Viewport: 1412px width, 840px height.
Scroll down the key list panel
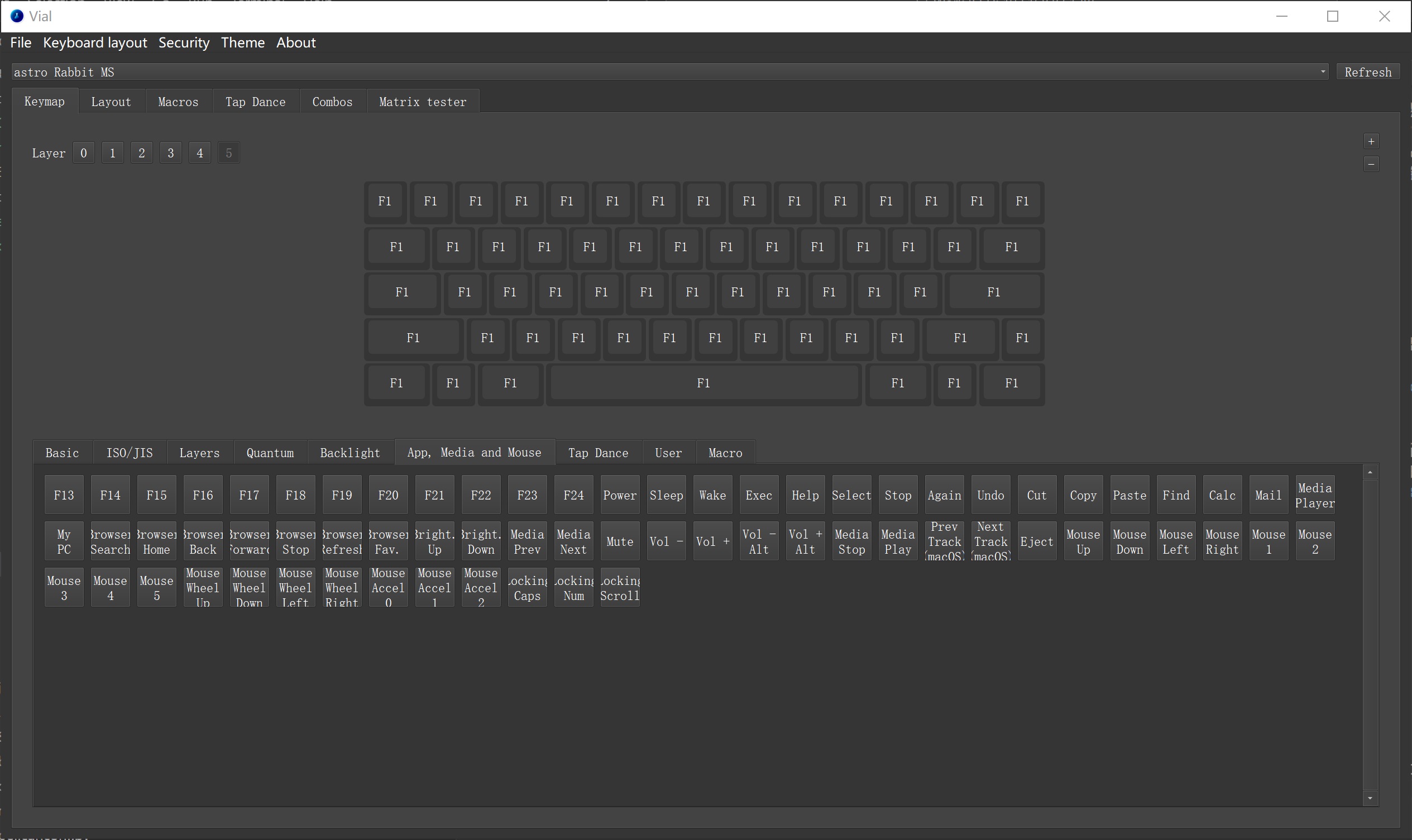click(x=1370, y=800)
